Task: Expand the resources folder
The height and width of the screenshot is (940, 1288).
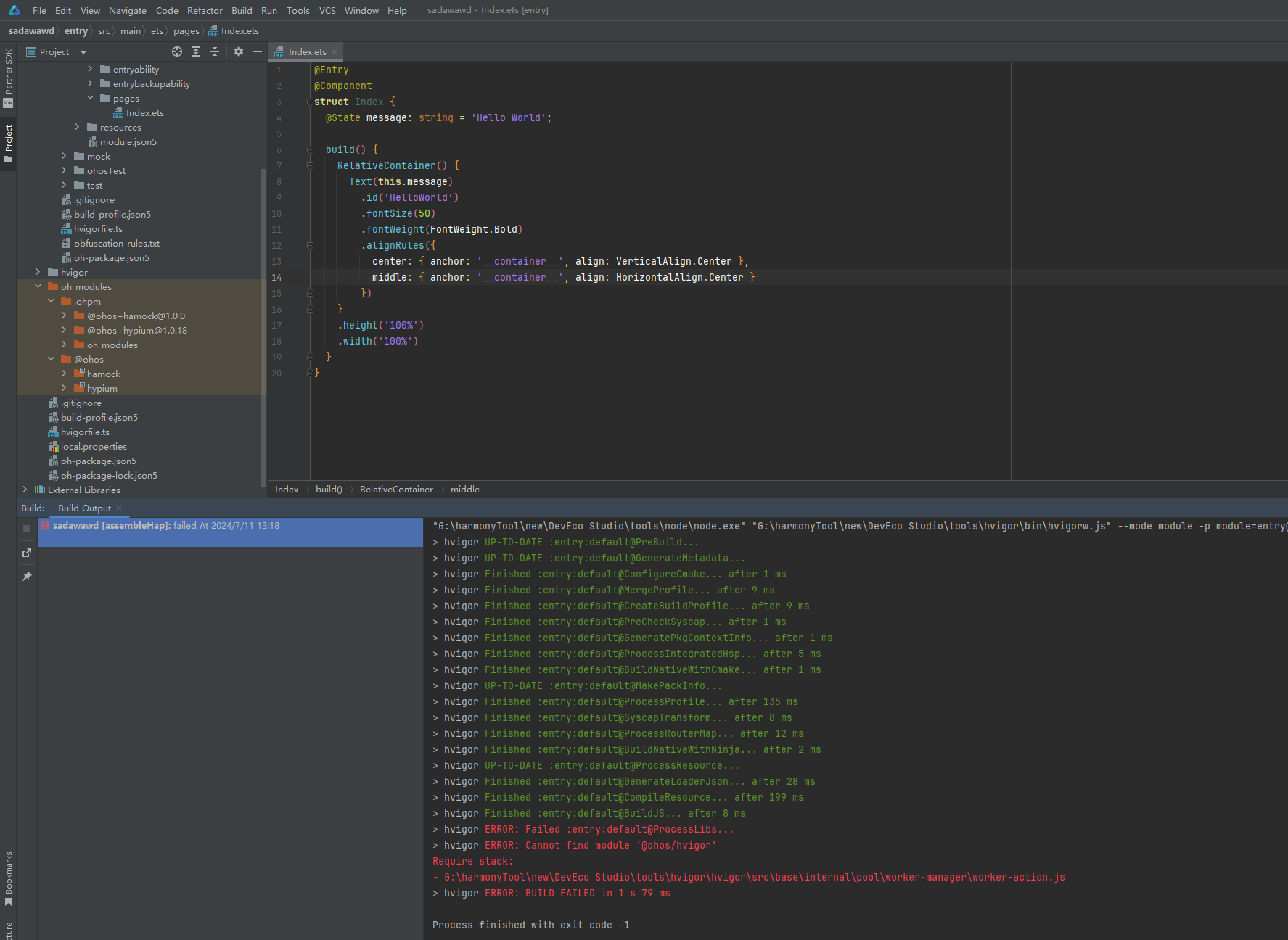Action: pyautogui.click(x=77, y=127)
